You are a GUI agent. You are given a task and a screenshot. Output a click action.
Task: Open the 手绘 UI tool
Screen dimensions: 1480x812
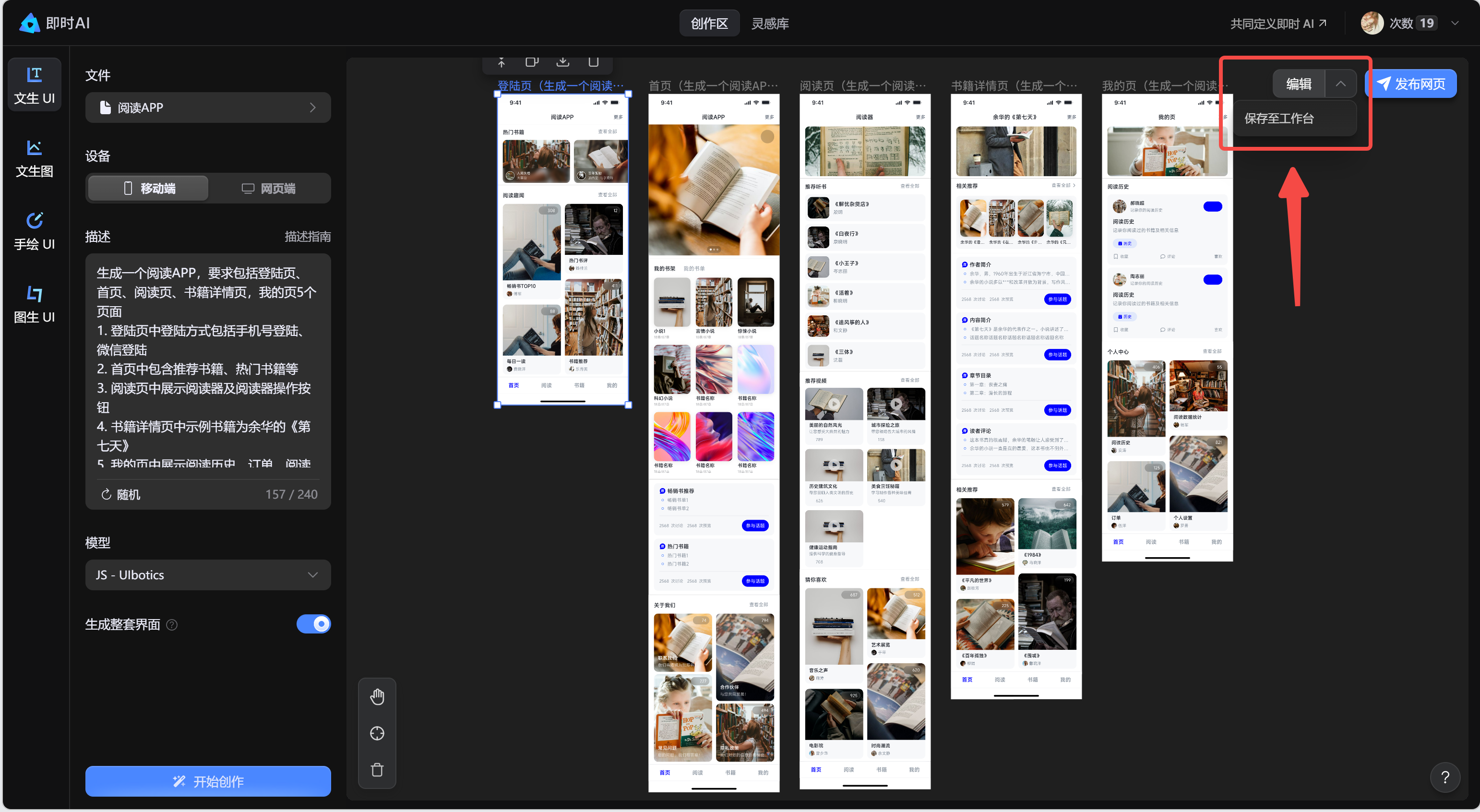[x=35, y=231]
